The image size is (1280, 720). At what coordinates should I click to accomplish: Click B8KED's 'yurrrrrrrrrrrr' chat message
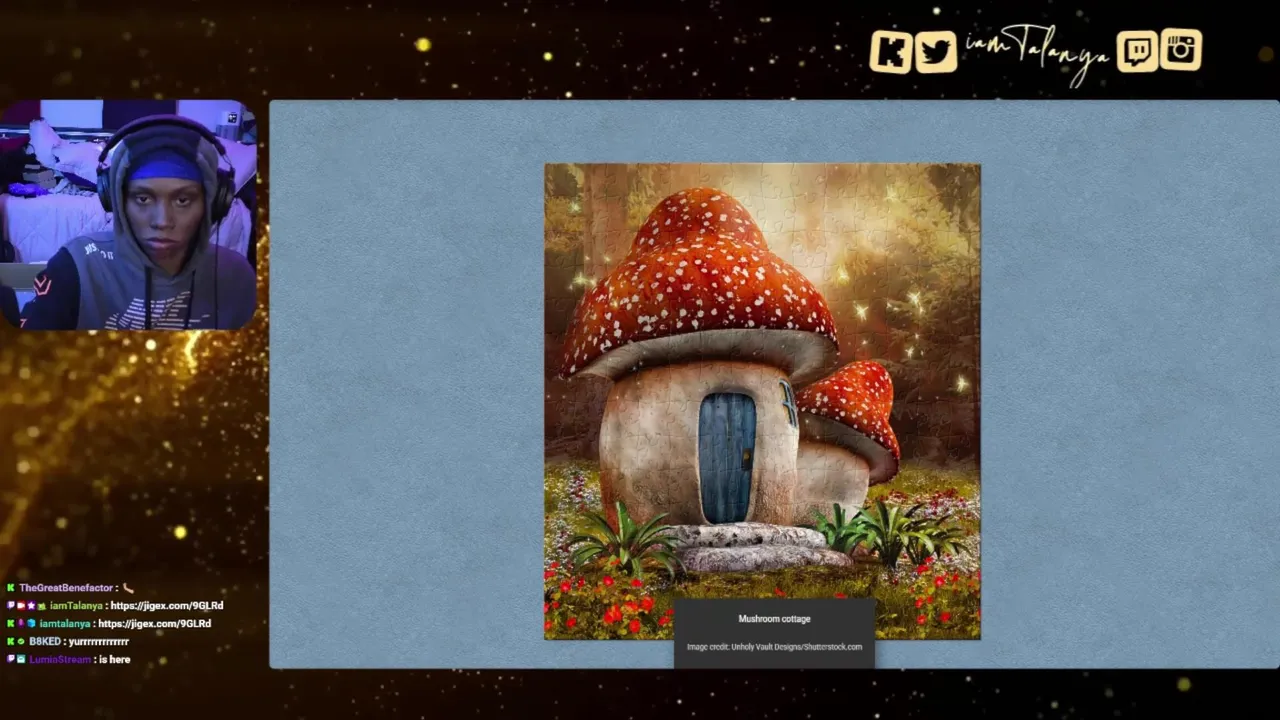point(99,642)
